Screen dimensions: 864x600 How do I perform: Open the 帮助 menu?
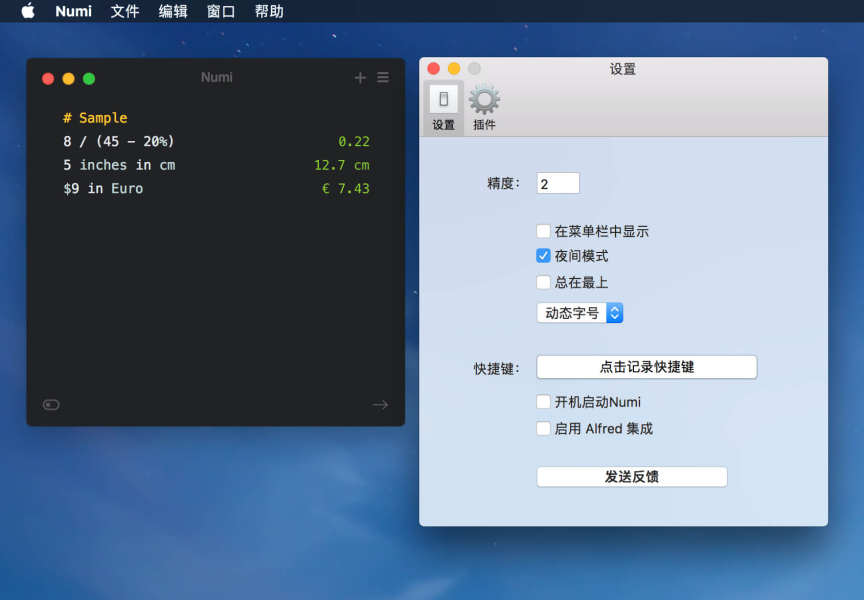(x=269, y=11)
